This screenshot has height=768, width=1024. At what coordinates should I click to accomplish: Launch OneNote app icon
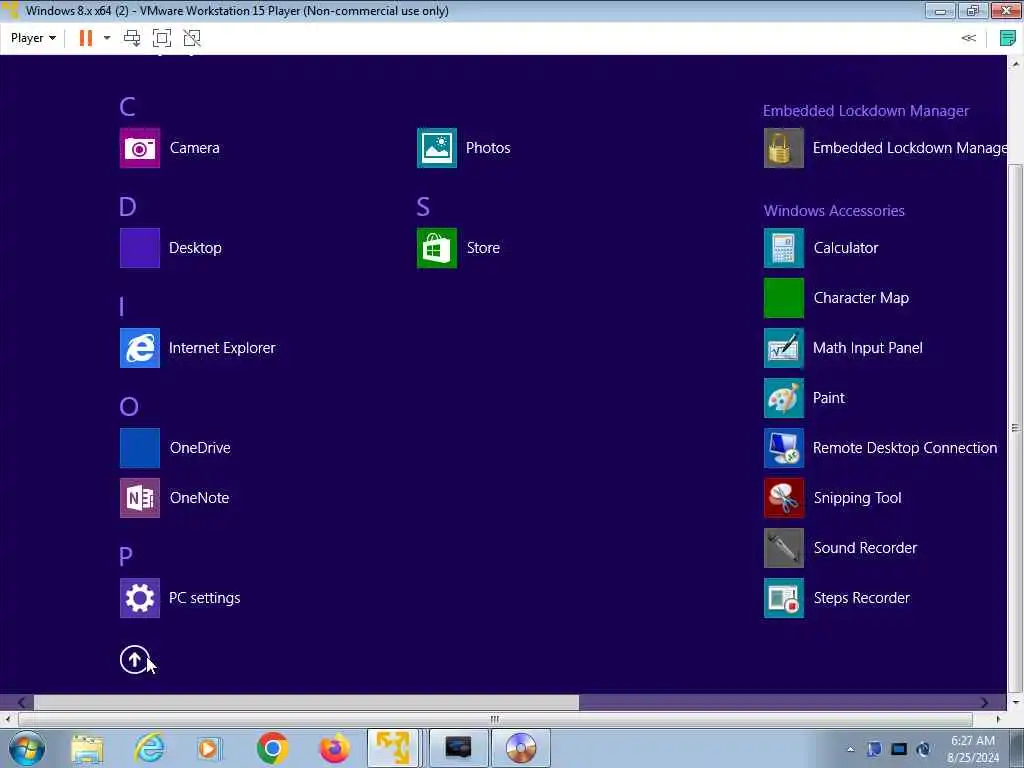[x=140, y=498]
